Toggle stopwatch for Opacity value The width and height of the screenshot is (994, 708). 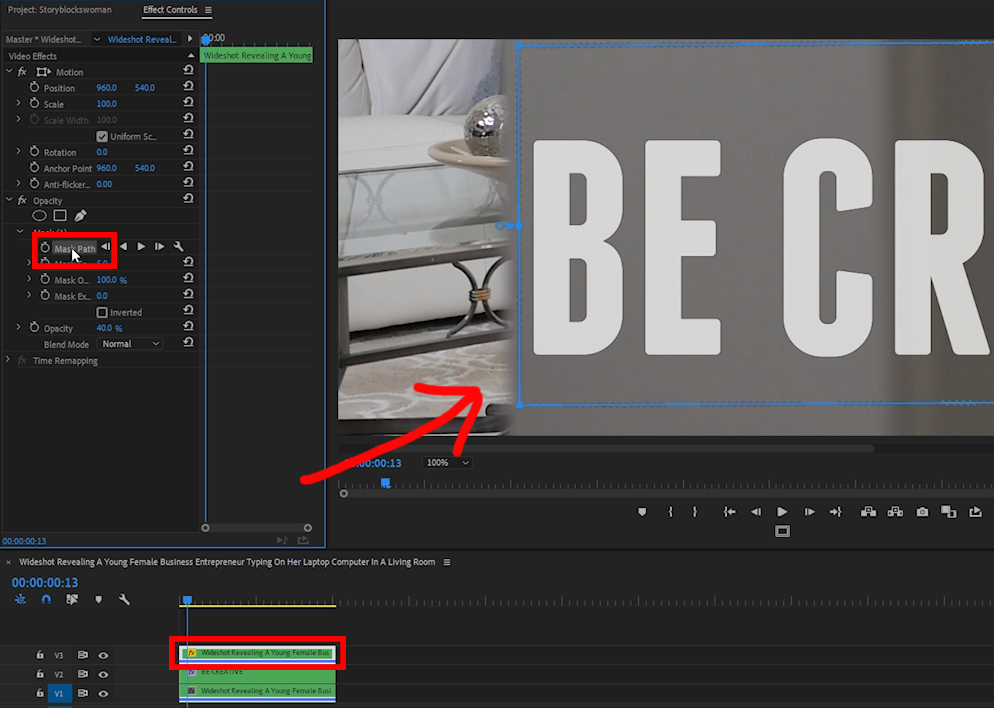34,328
